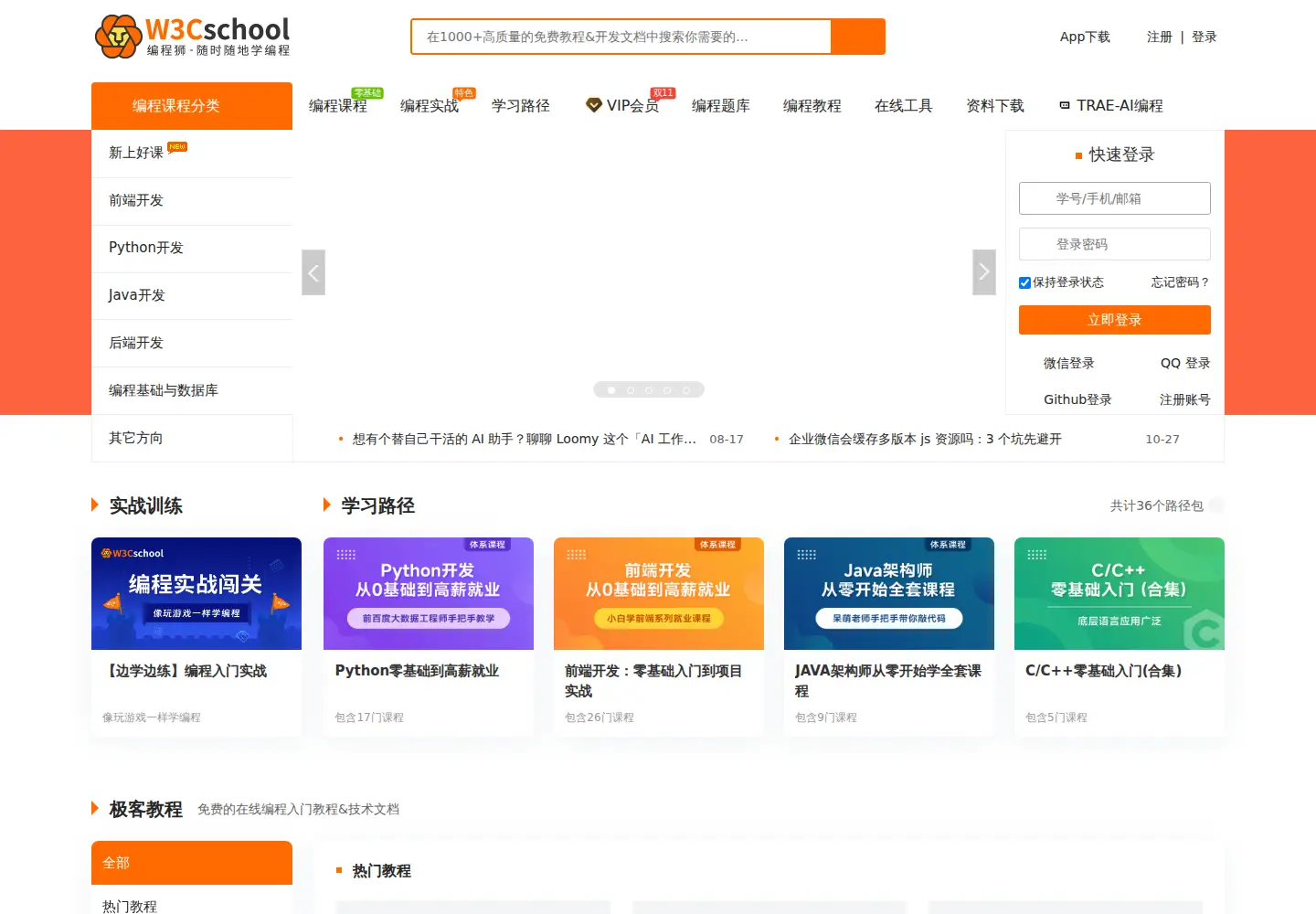Focus the 学号/手机/邮箱 field

click(1115, 198)
